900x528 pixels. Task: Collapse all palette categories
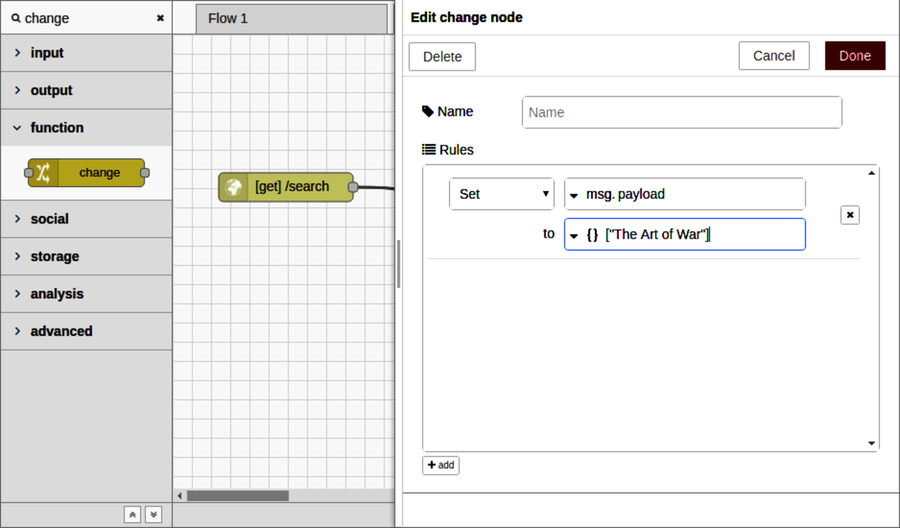pos(132,515)
